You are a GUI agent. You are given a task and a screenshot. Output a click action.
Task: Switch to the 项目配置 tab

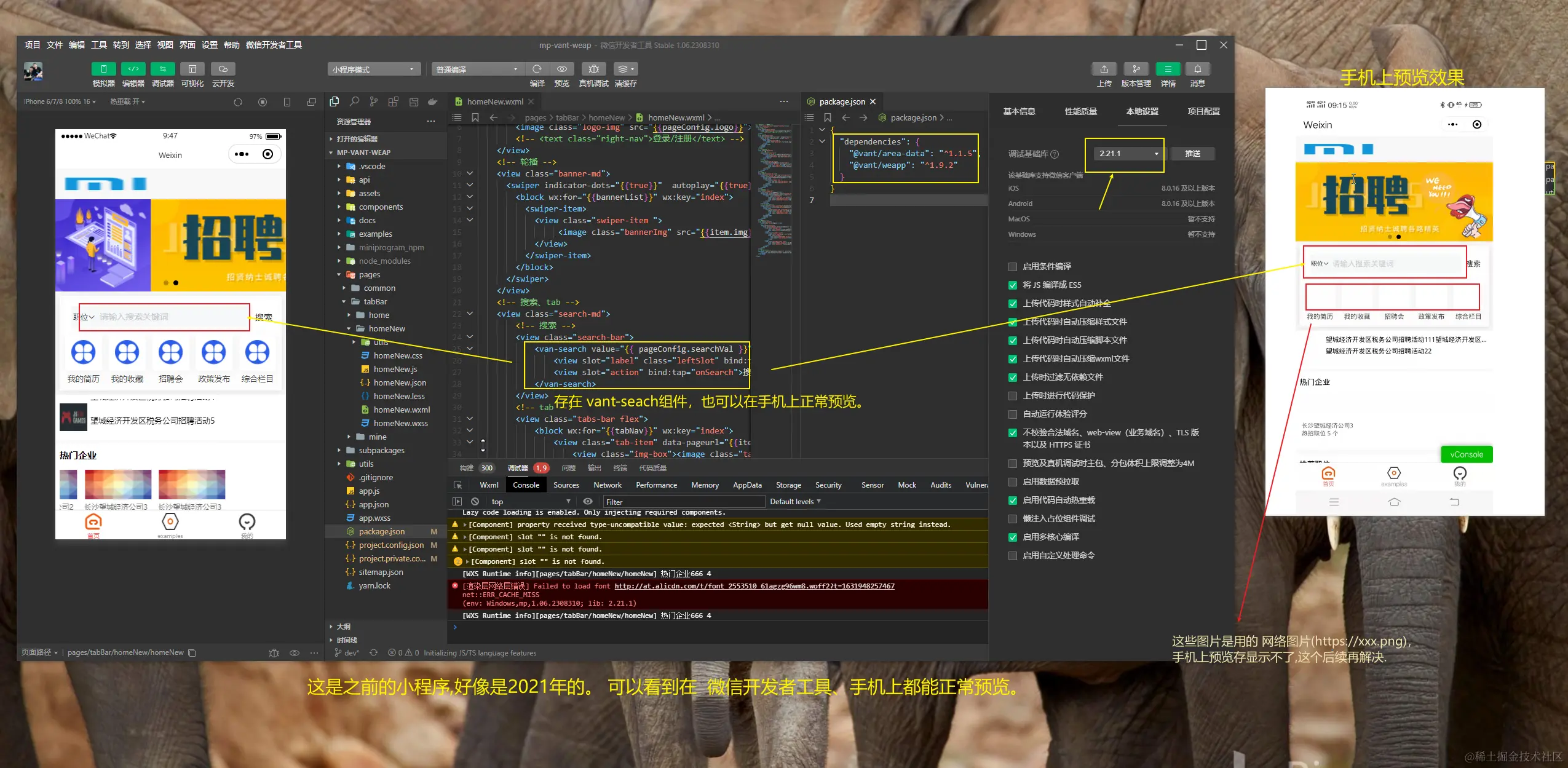(1203, 111)
